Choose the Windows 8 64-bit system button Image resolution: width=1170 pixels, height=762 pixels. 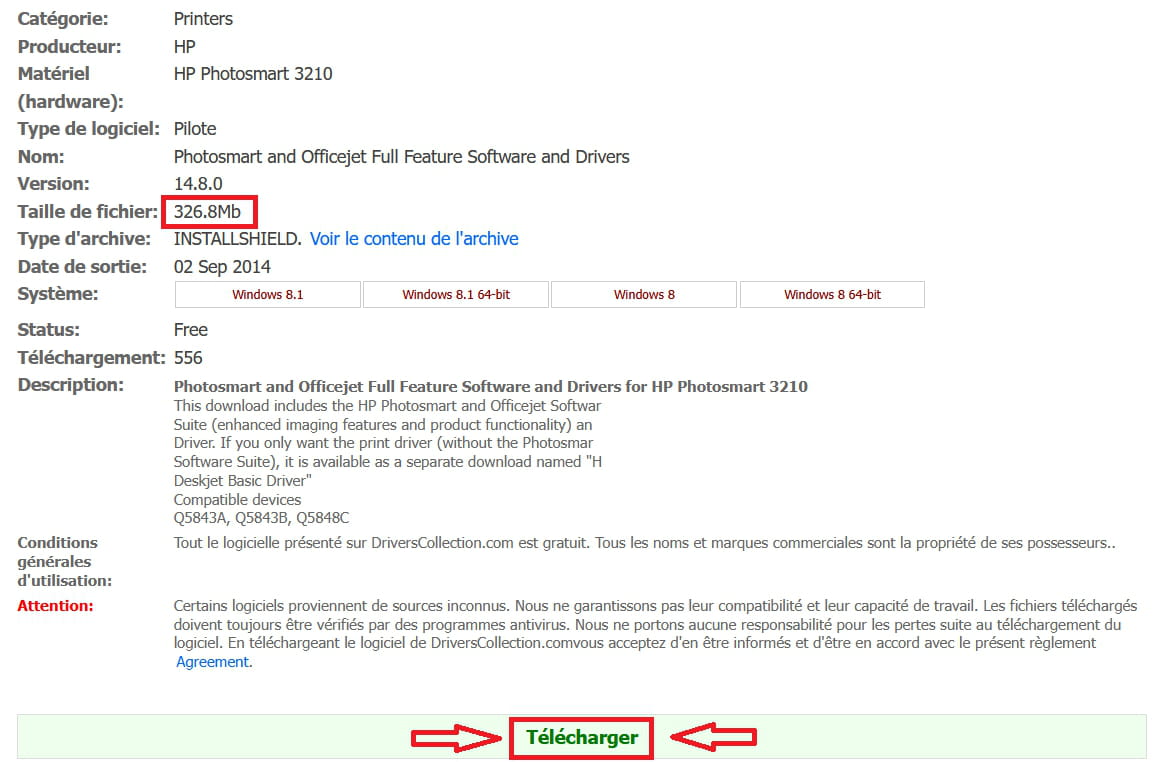pyautogui.click(x=832, y=295)
